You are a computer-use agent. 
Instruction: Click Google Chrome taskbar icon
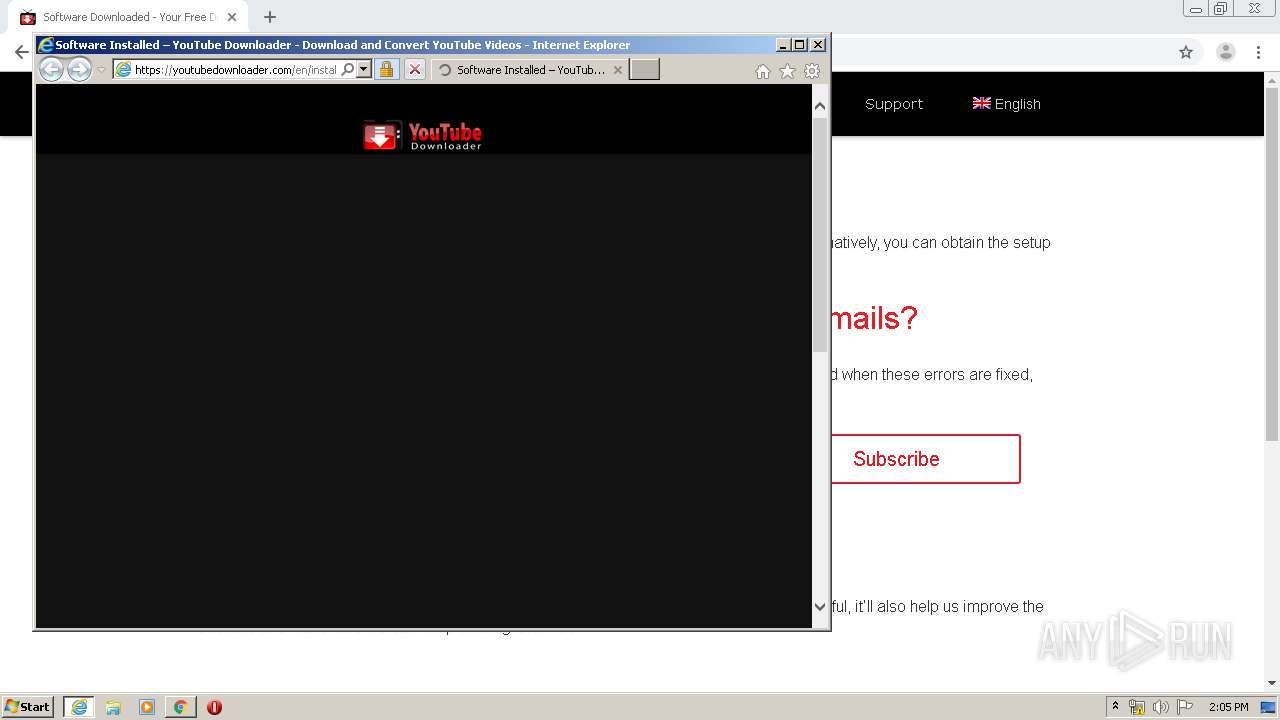tap(180, 707)
